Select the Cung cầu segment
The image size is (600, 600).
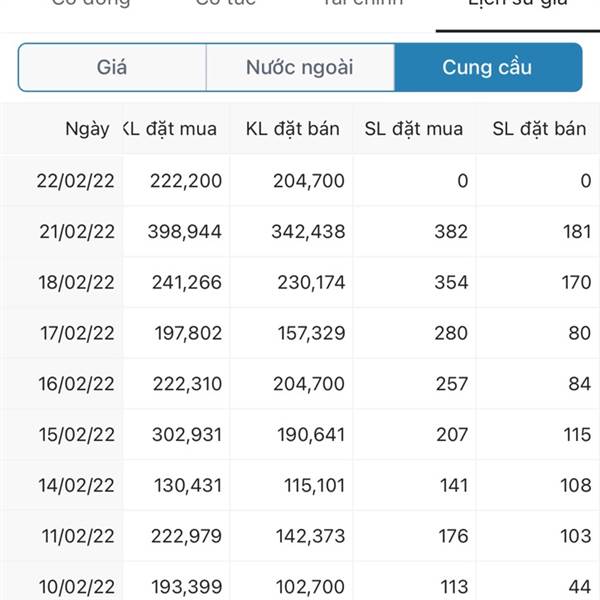(488, 67)
